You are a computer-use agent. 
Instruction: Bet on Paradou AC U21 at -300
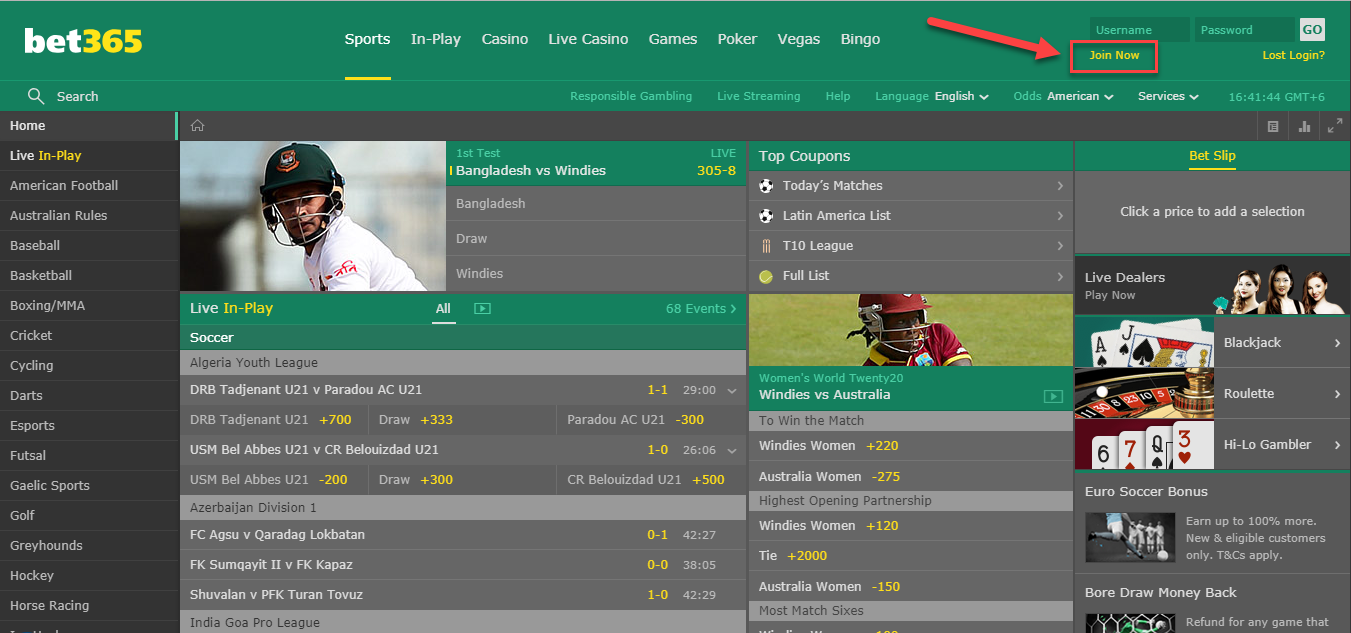(x=651, y=420)
